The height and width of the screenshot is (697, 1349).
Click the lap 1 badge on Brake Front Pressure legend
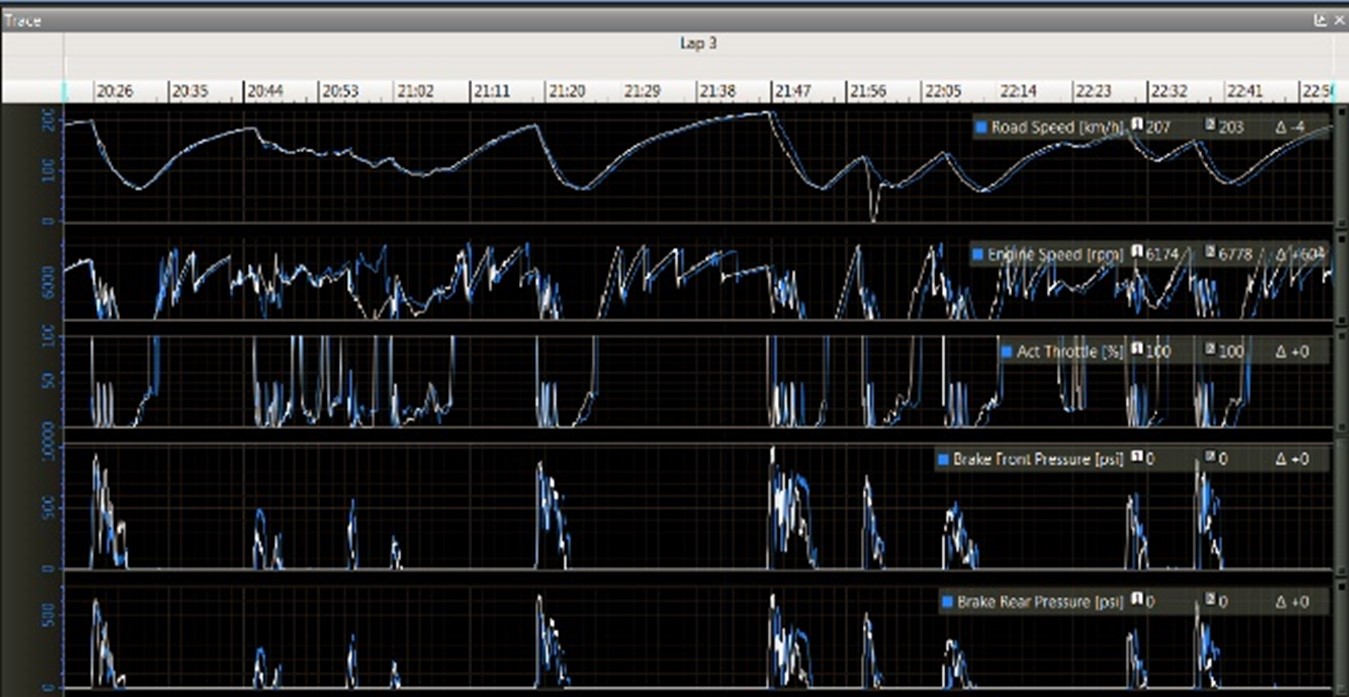pos(1137,459)
